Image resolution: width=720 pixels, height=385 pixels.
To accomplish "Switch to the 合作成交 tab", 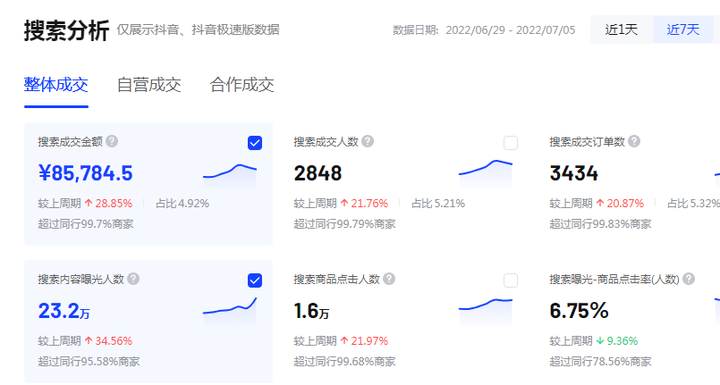I will pos(242,85).
